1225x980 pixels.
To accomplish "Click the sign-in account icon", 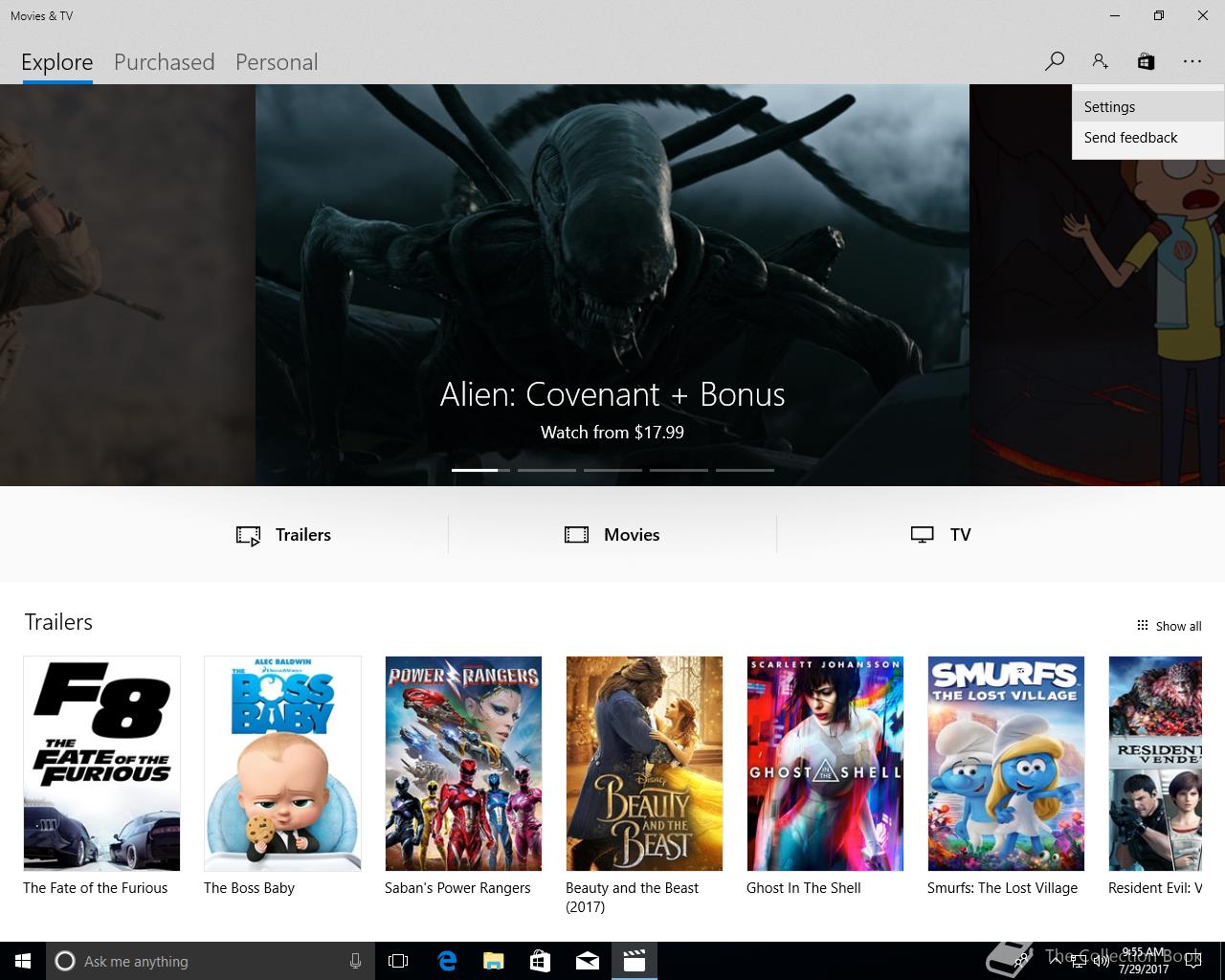I will point(1100,61).
